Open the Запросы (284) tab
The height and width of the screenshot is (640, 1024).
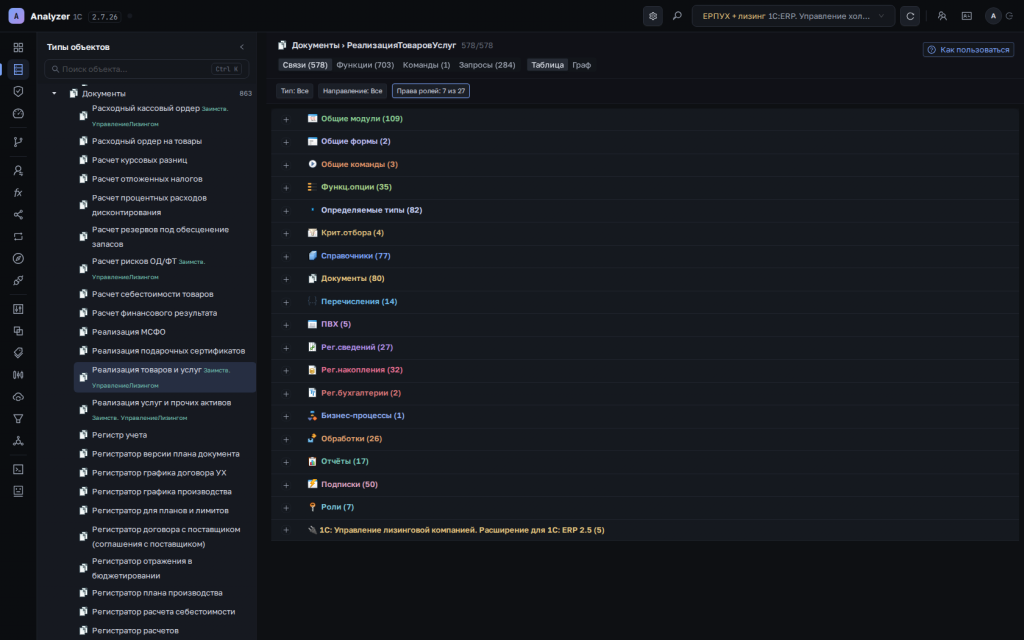487,65
